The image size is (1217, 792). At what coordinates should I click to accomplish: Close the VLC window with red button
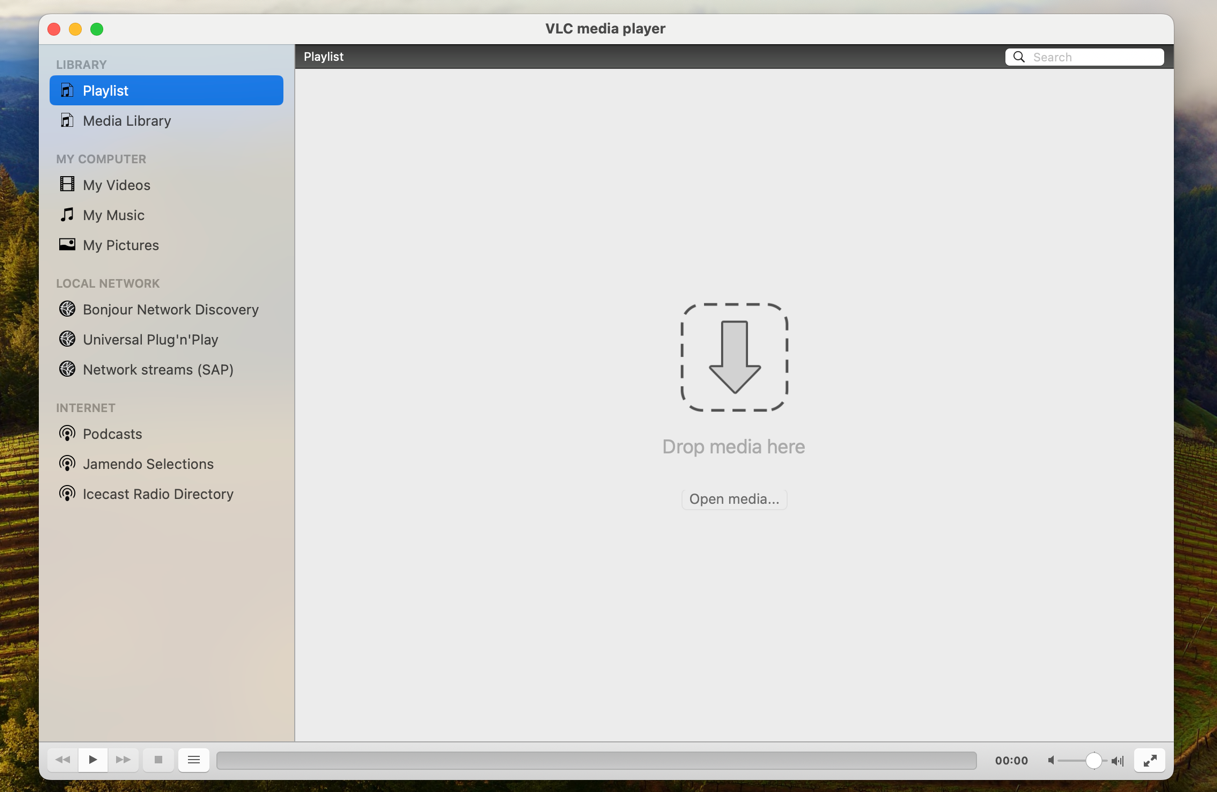54,29
